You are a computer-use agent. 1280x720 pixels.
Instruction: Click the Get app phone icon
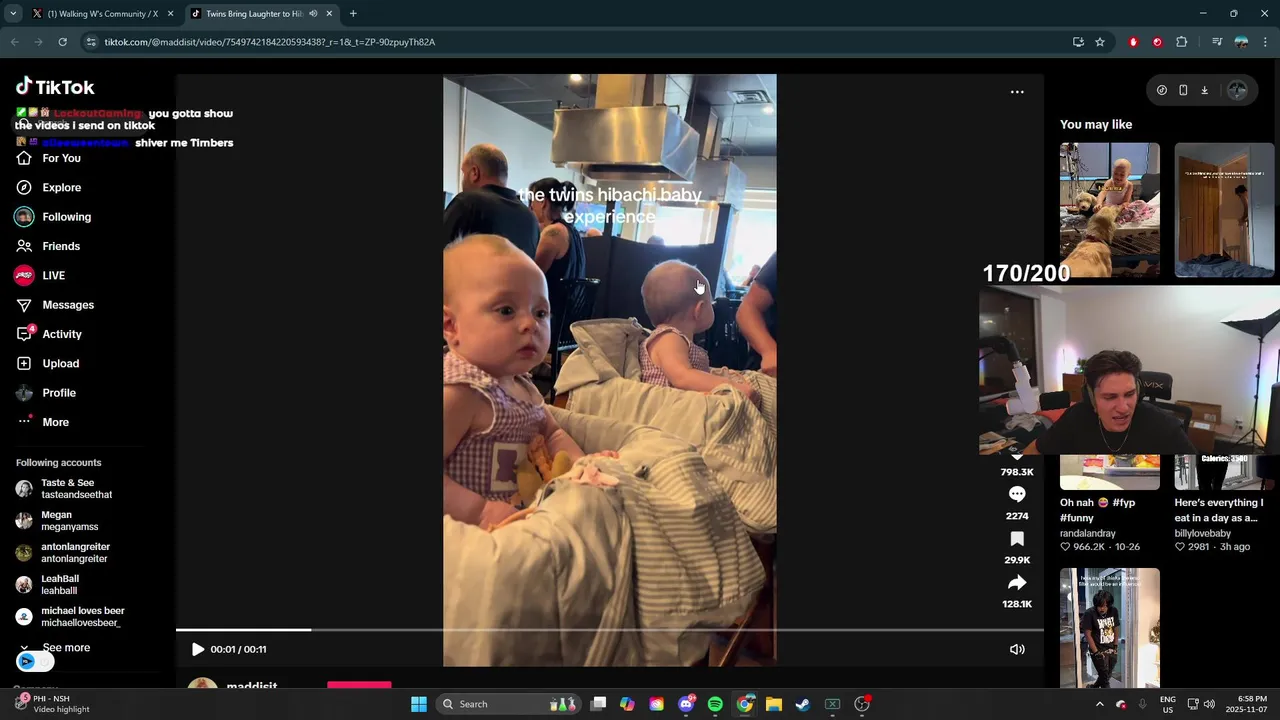pos(1183,90)
